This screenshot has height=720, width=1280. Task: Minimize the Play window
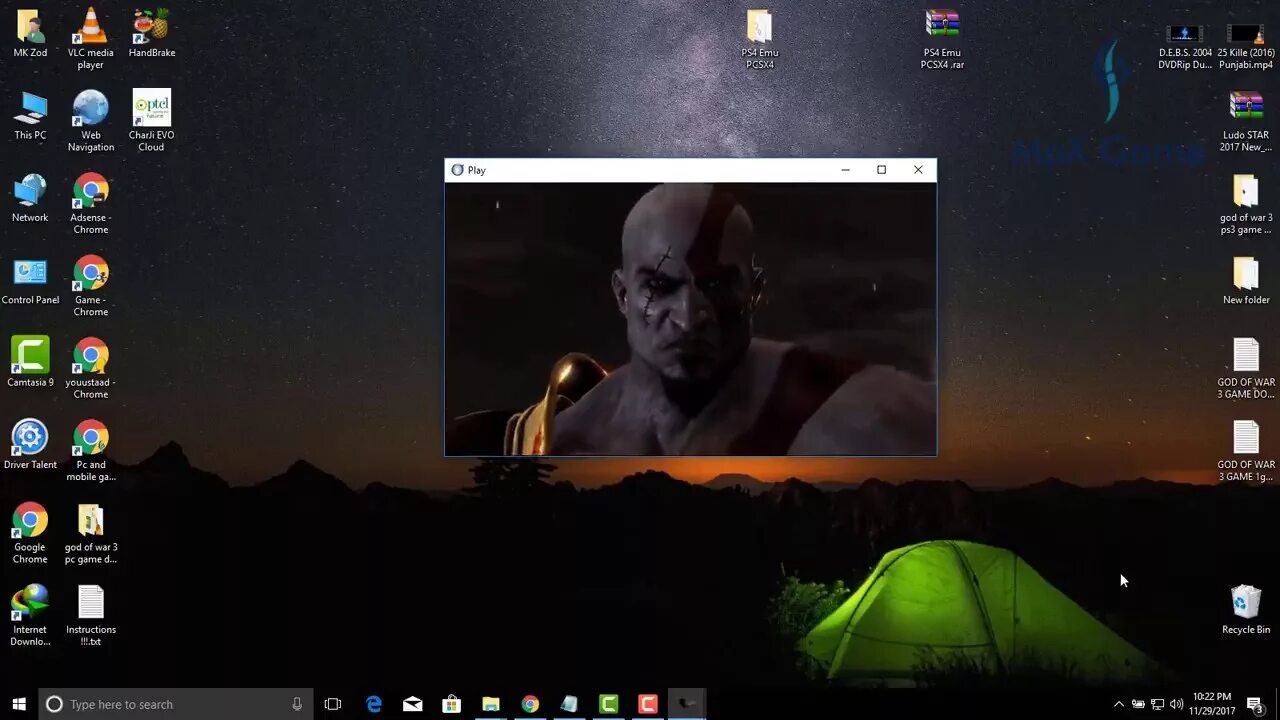click(845, 170)
